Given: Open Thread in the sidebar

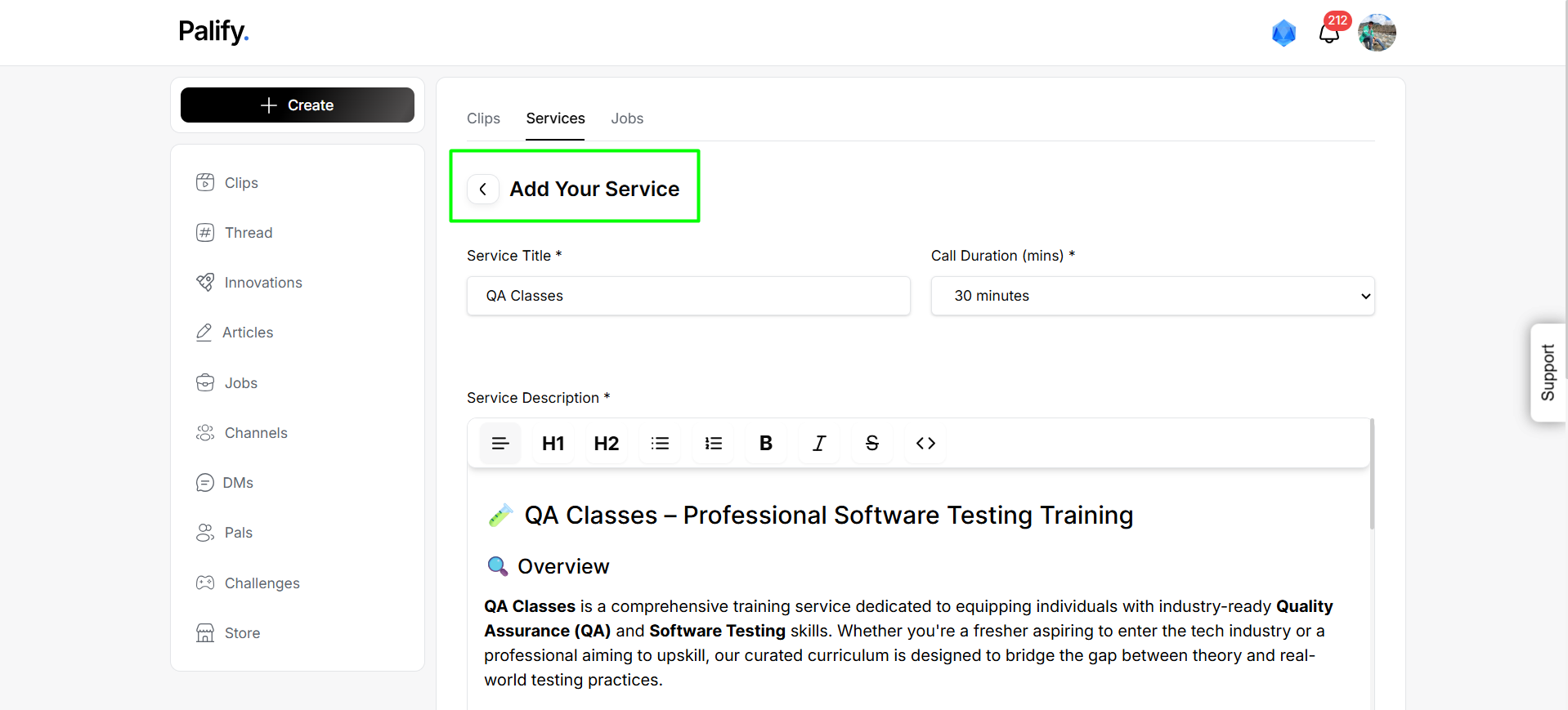Looking at the screenshot, I should [235, 233].
